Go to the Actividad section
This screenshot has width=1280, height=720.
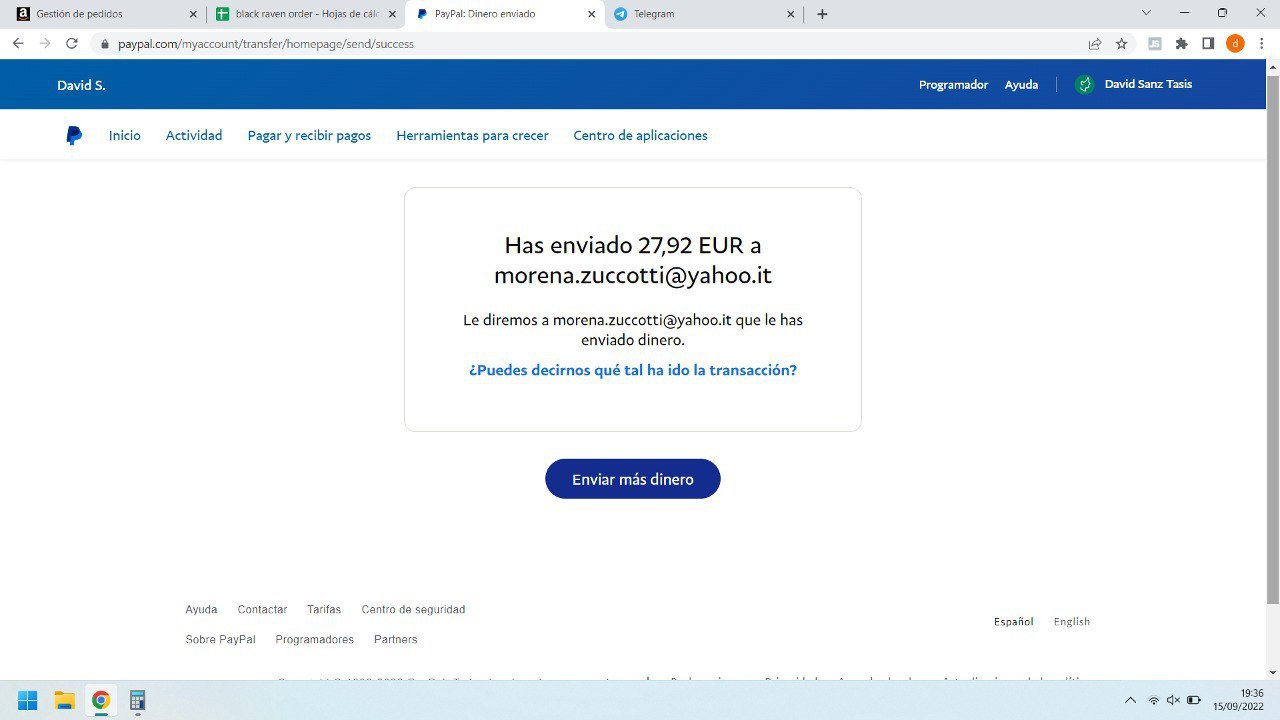tap(194, 135)
